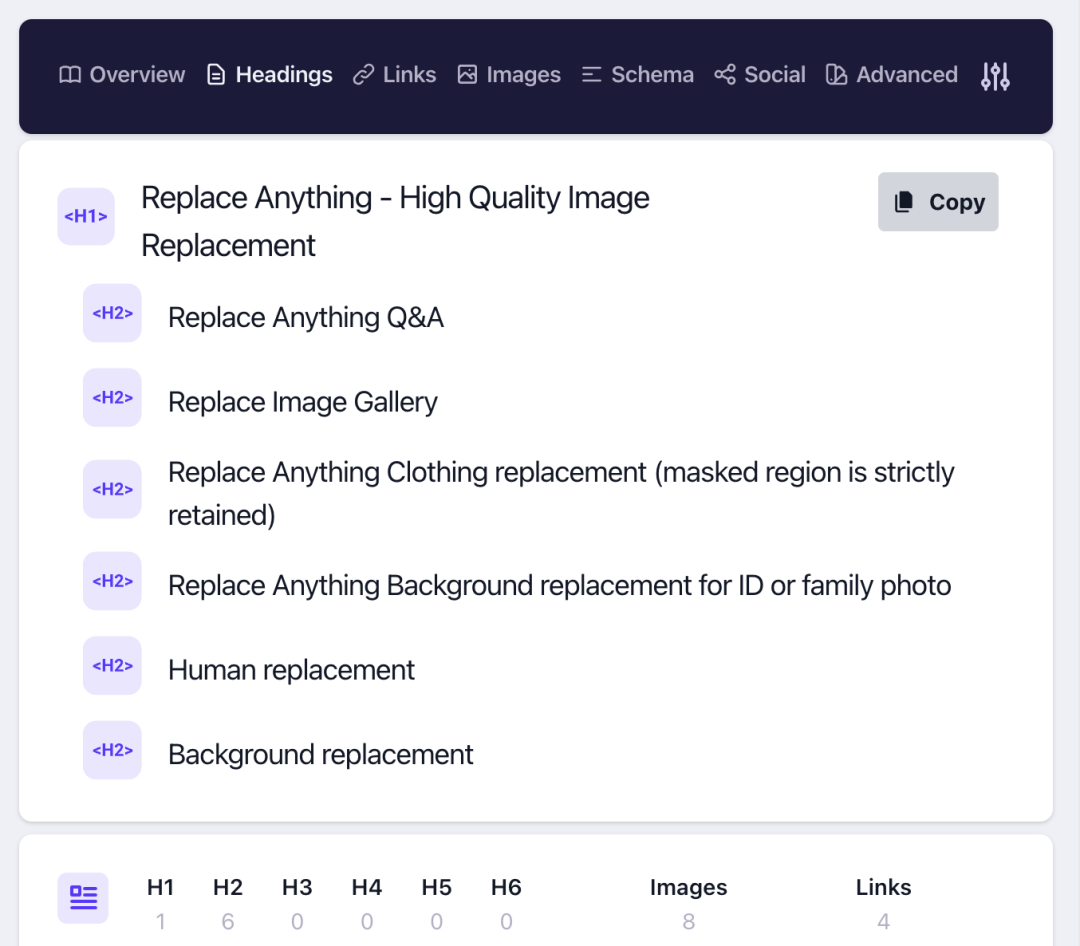Copy the headings list
This screenshot has width=1080, height=946.
938,202
